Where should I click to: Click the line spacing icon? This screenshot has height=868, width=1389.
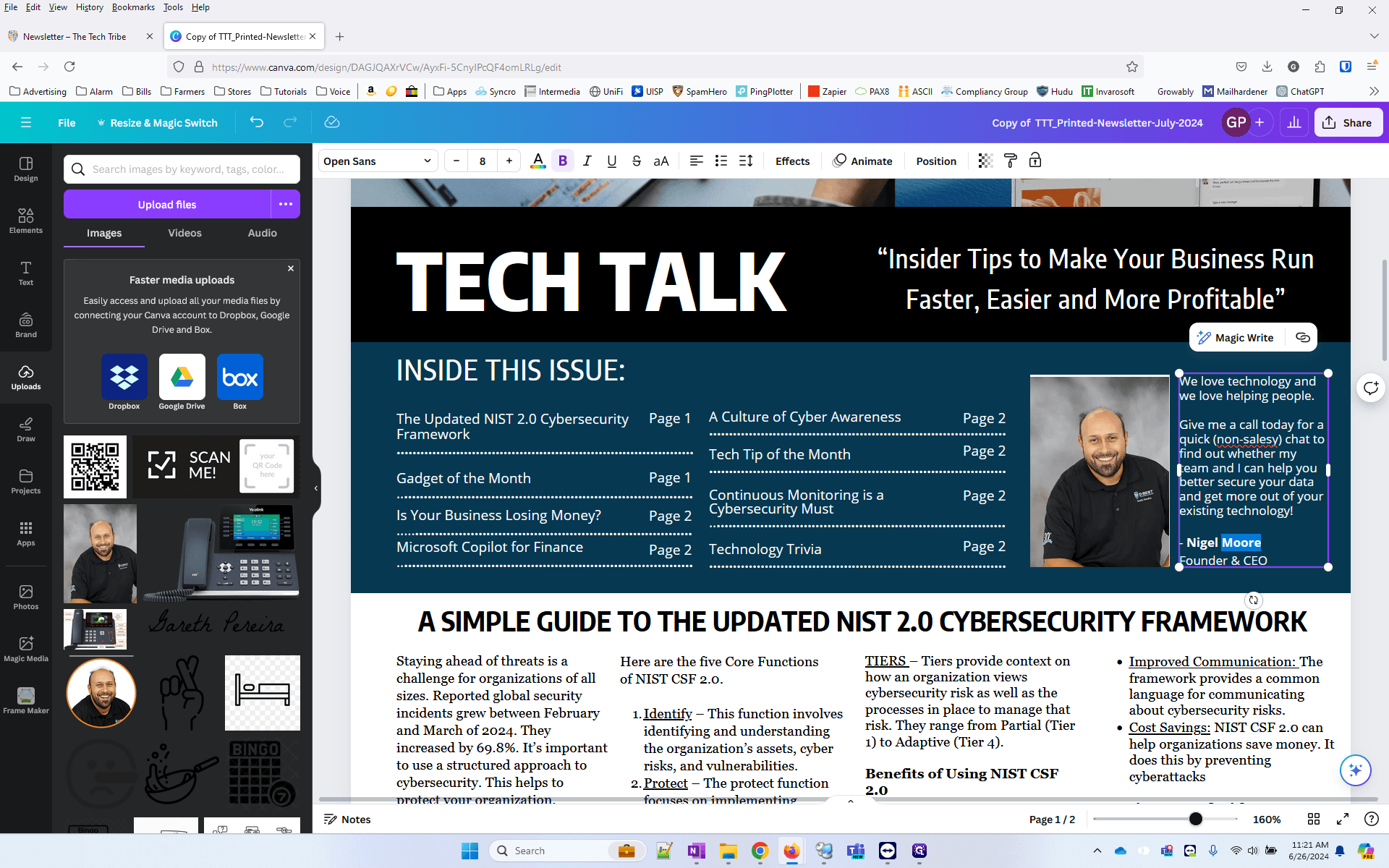pyautogui.click(x=746, y=161)
